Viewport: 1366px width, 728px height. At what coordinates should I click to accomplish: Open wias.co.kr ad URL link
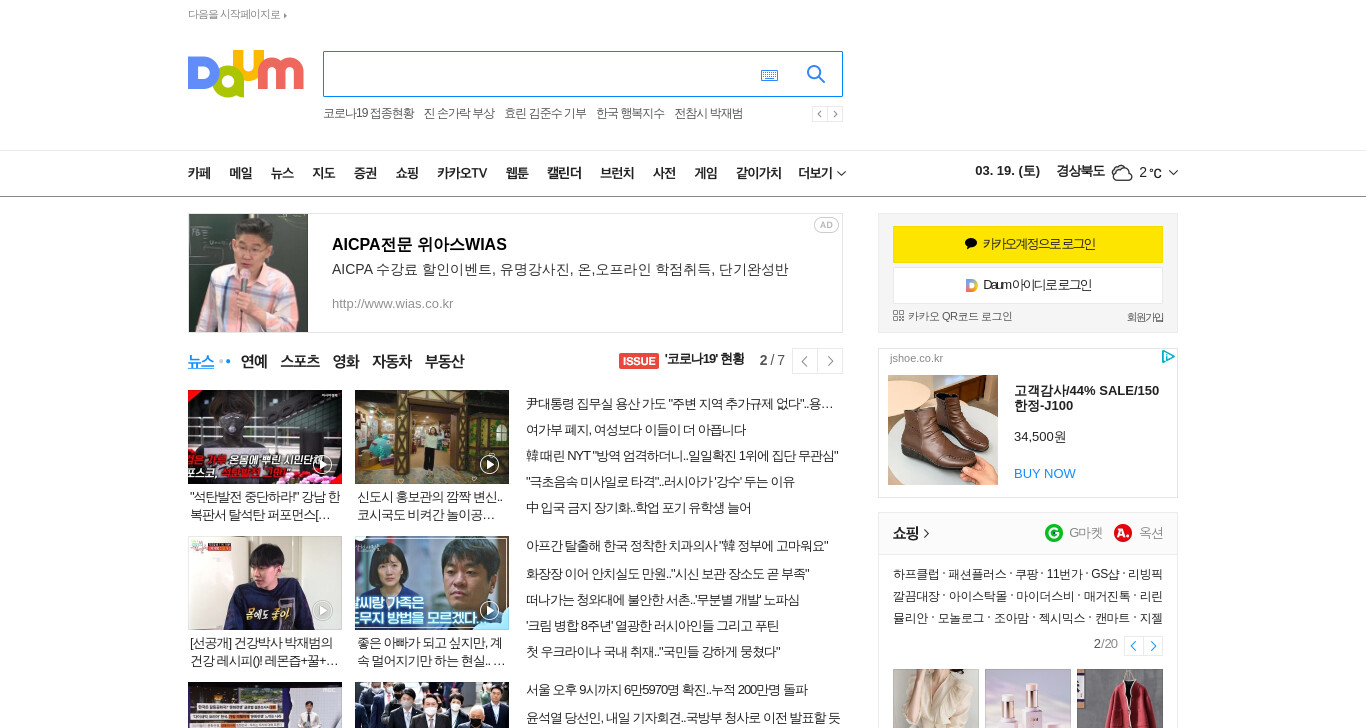point(392,303)
